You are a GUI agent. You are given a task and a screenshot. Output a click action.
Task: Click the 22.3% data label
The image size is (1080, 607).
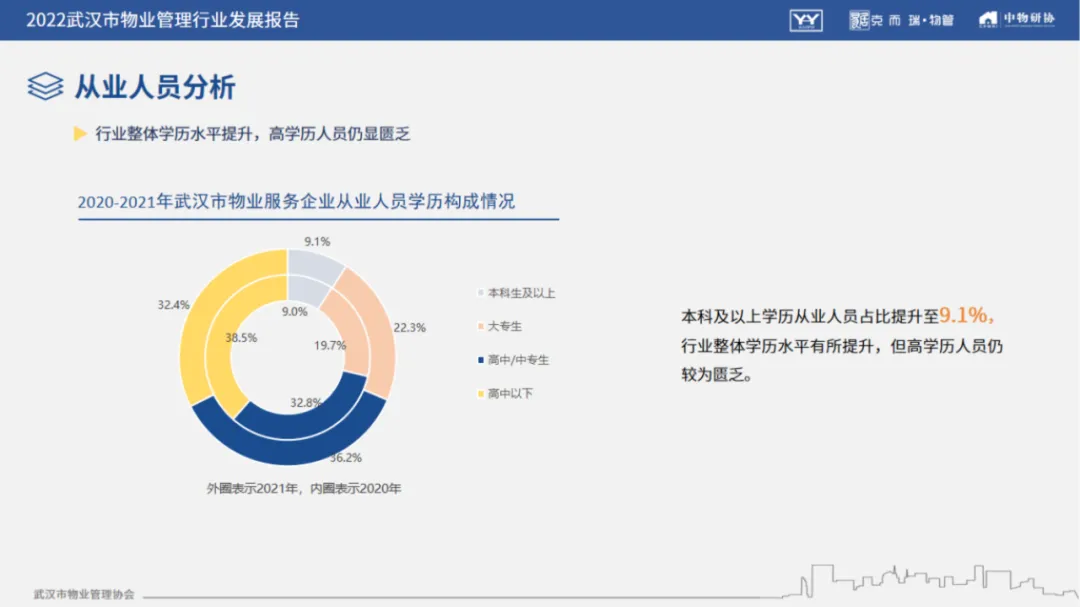(x=409, y=328)
